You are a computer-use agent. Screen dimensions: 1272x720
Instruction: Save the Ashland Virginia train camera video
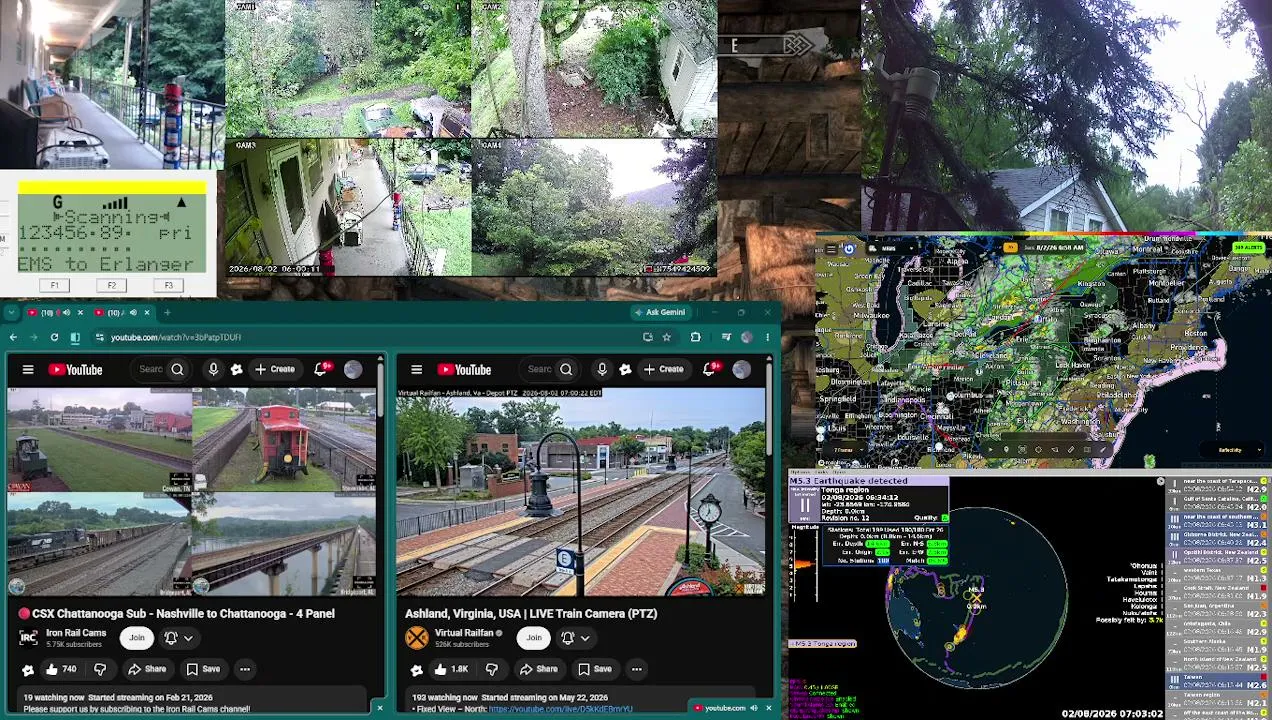tap(594, 669)
